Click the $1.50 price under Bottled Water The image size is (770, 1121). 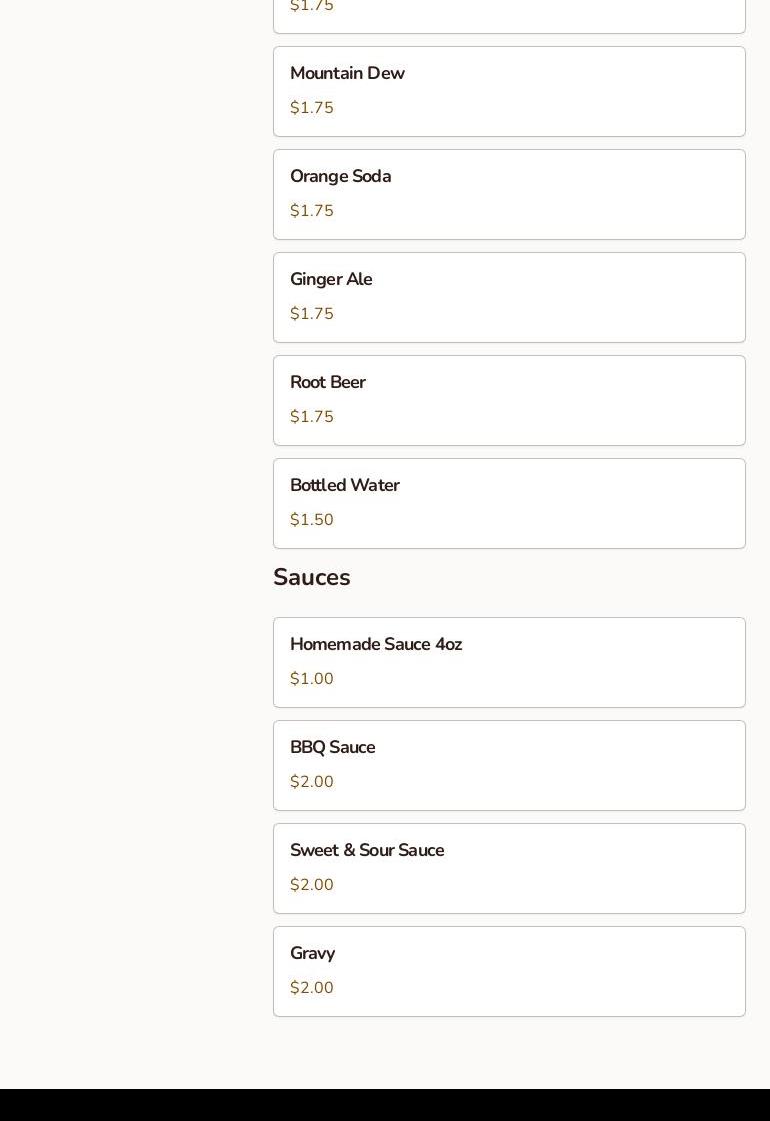click(x=312, y=520)
